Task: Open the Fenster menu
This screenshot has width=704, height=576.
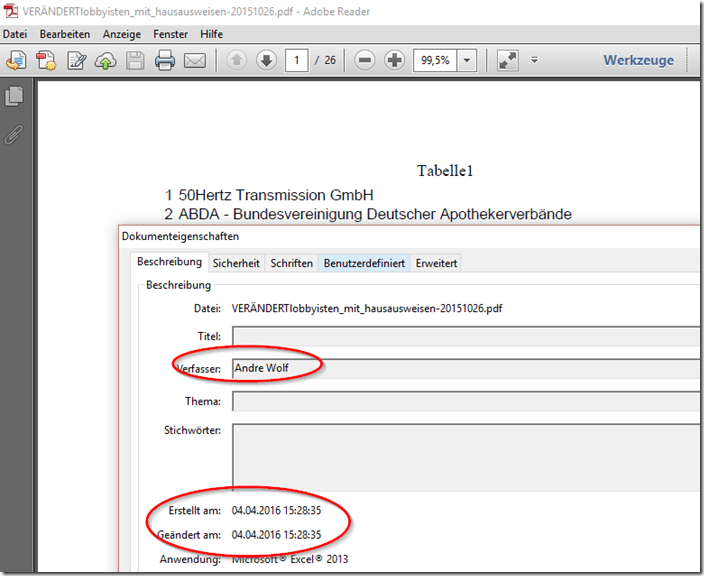Action: (x=170, y=34)
